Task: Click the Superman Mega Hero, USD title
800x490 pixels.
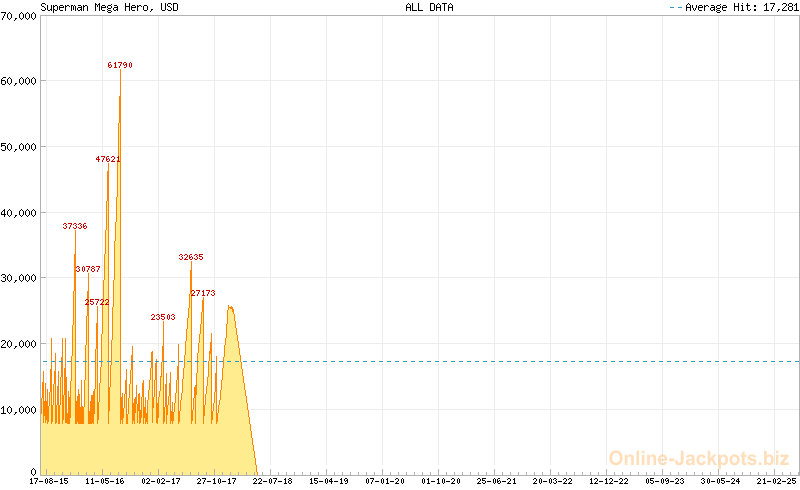Action: coord(95,7)
